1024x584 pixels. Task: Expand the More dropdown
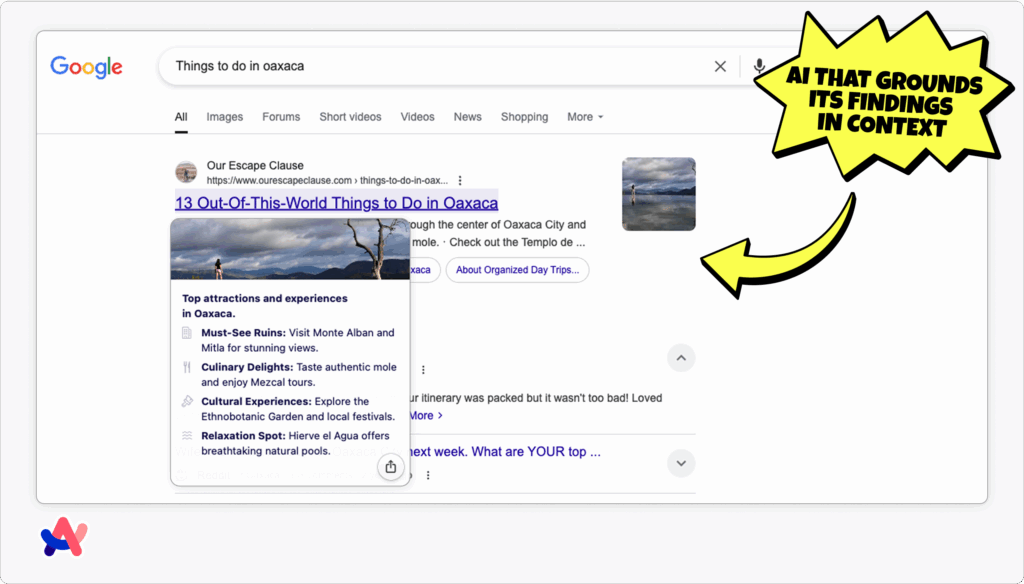point(585,117)
